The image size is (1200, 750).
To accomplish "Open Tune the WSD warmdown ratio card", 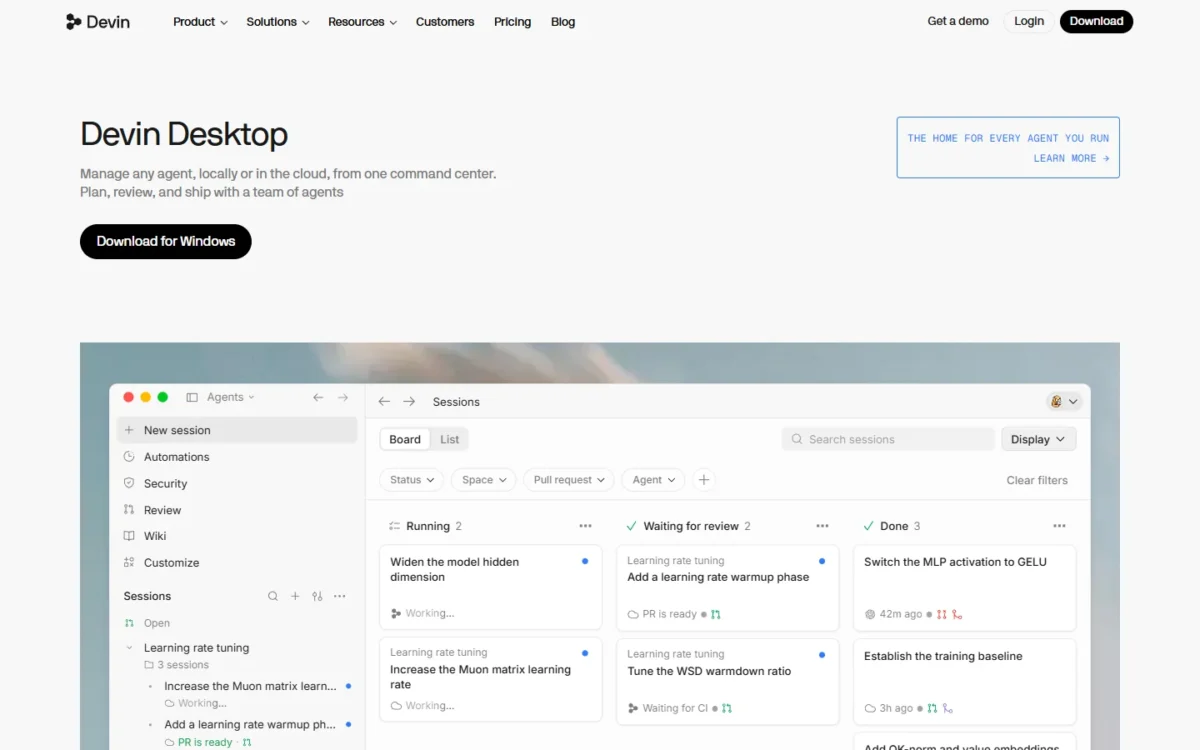I will [728, 682].
